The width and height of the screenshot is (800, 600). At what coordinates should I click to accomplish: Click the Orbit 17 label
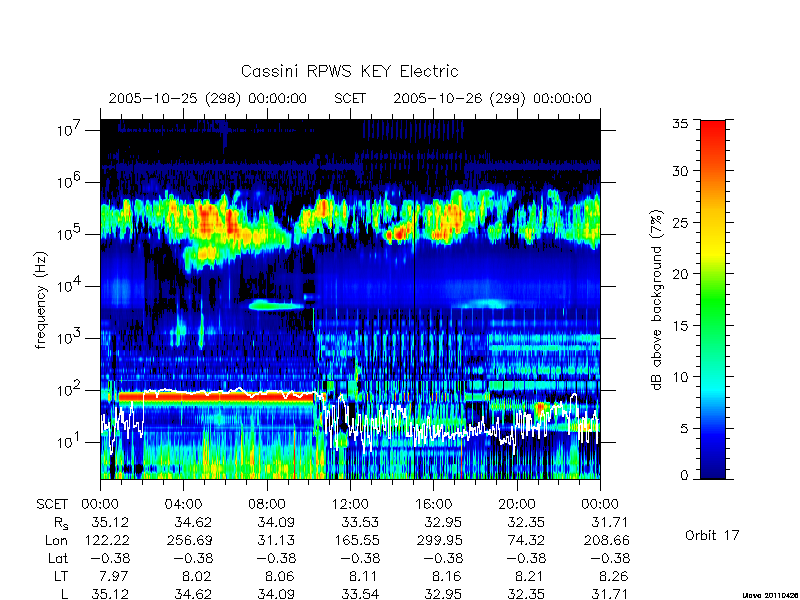(712, 536)
